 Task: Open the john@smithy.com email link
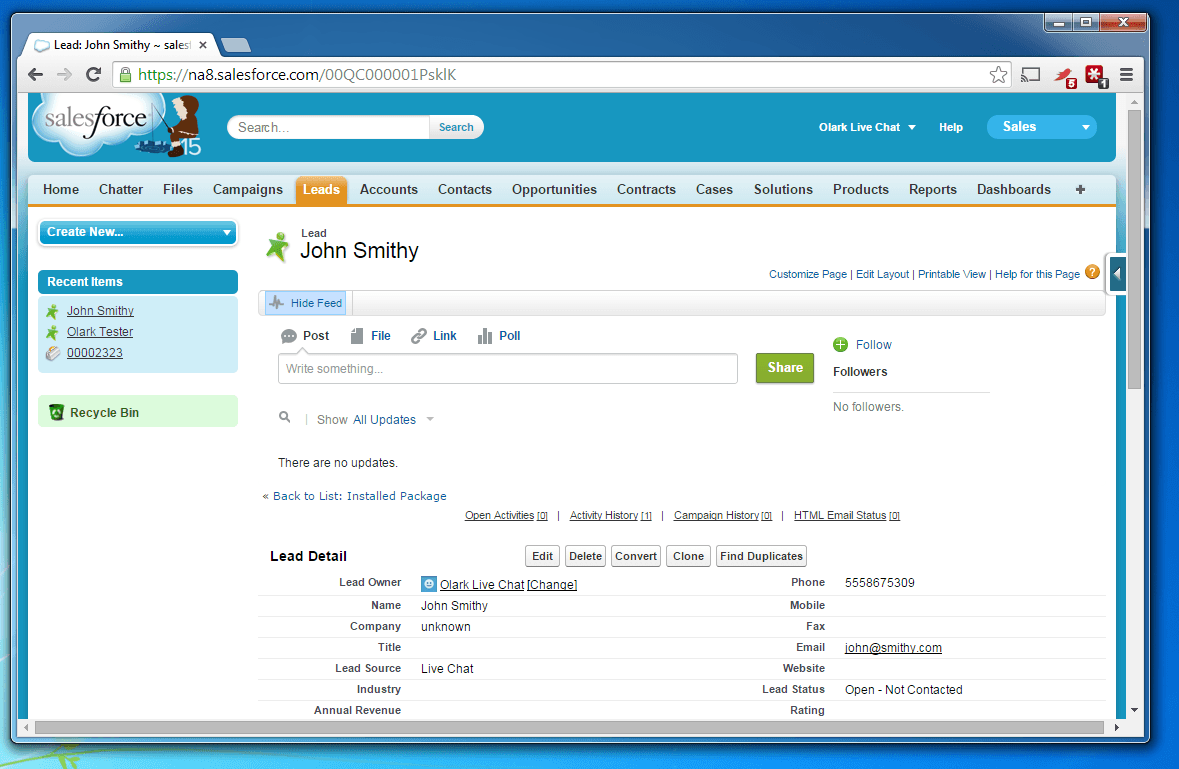point(893,648)
